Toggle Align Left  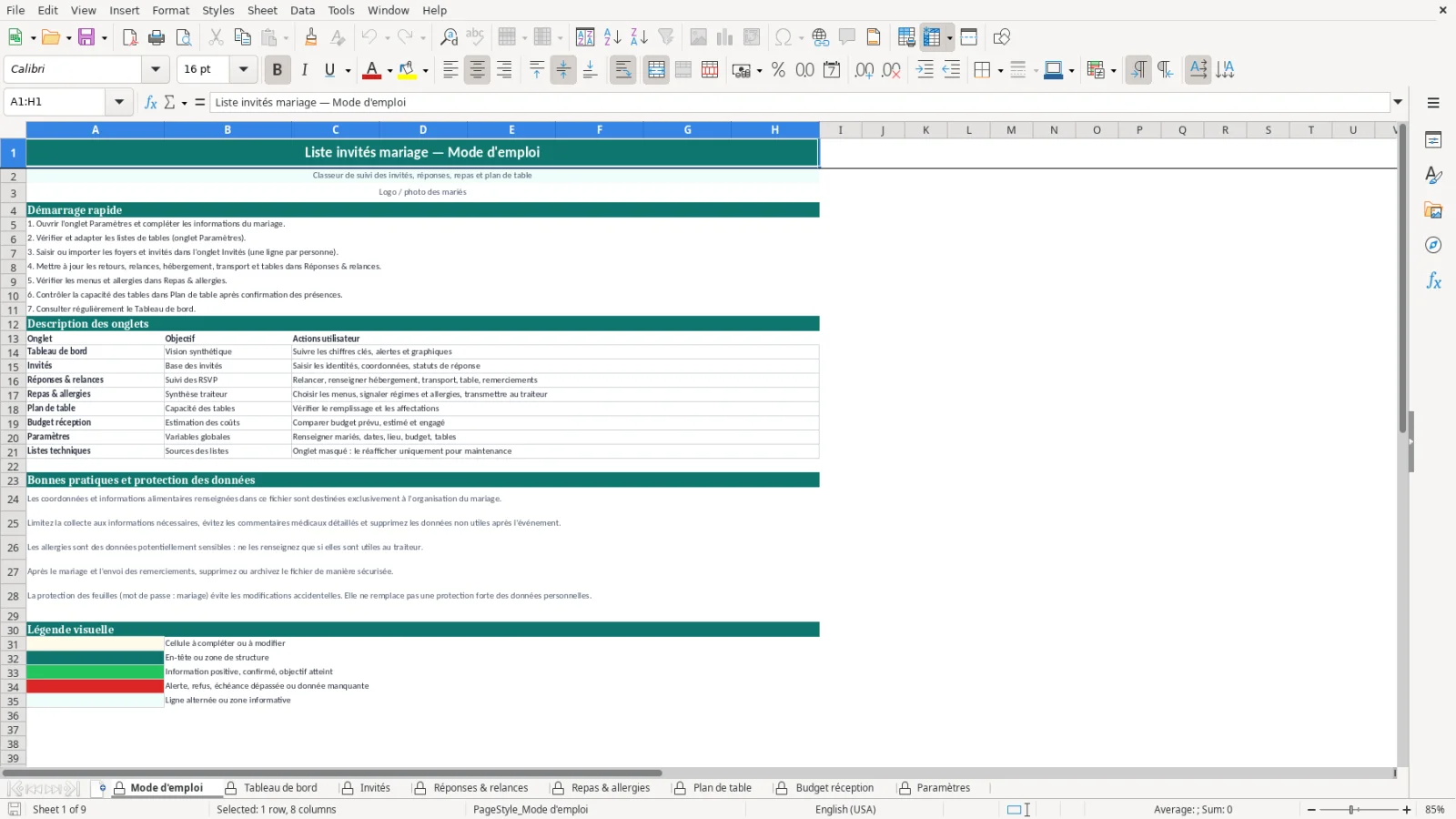coord(450,69)
